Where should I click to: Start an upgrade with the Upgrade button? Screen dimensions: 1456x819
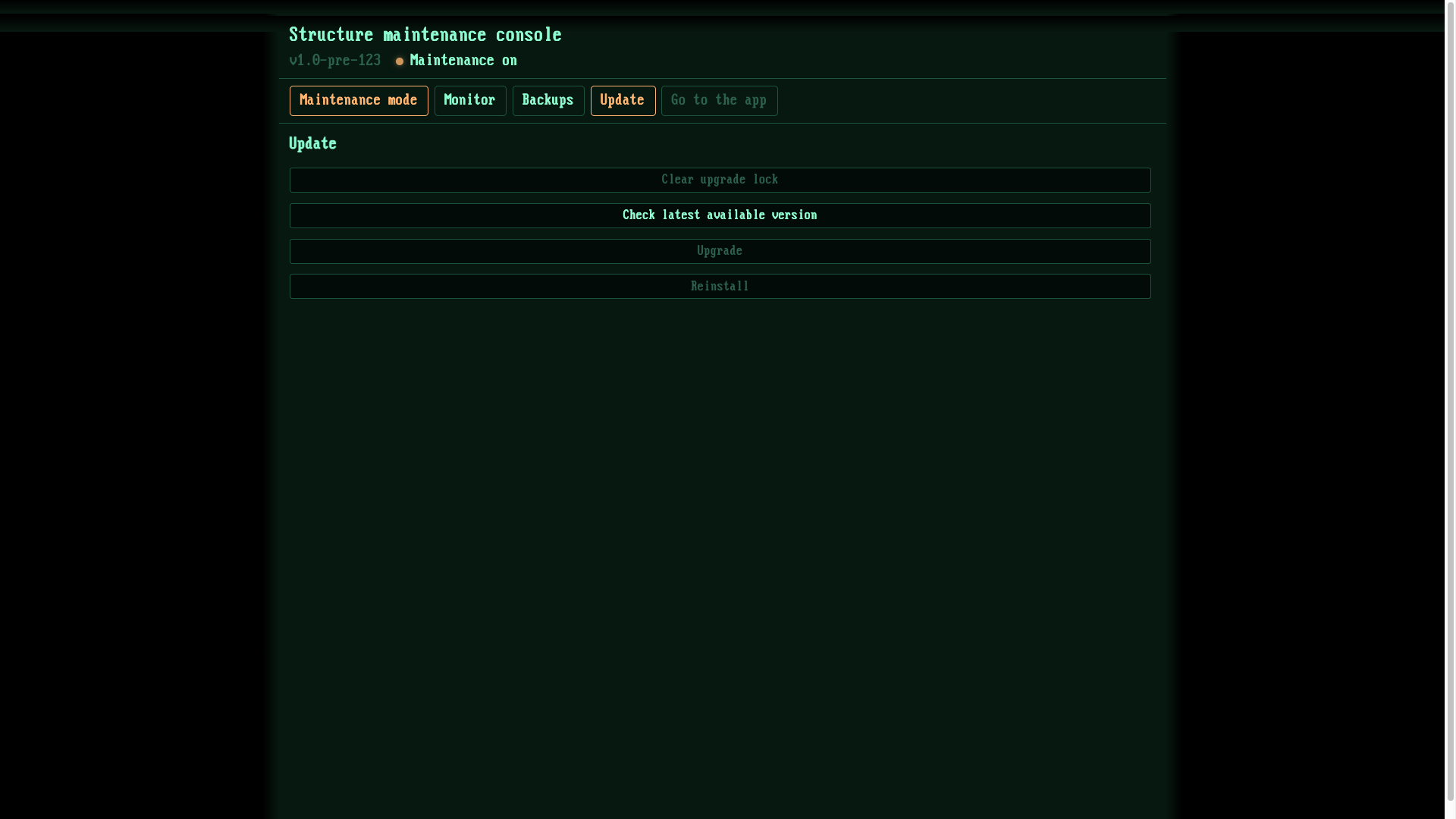click(x=719, y=251)
